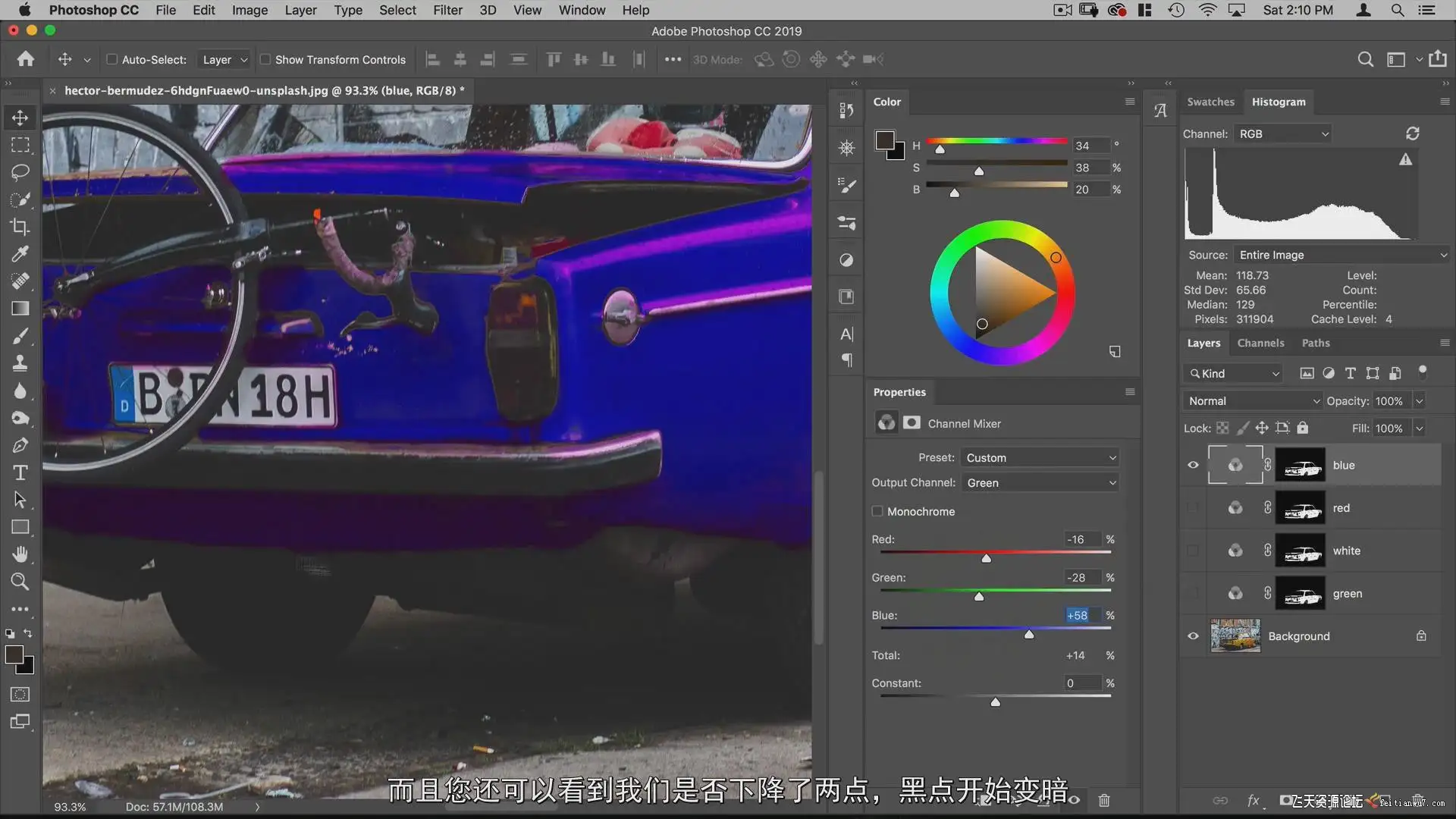Switch to the Swatches tab
This screenshot has height=819, width=1456.
[1210, 102]
